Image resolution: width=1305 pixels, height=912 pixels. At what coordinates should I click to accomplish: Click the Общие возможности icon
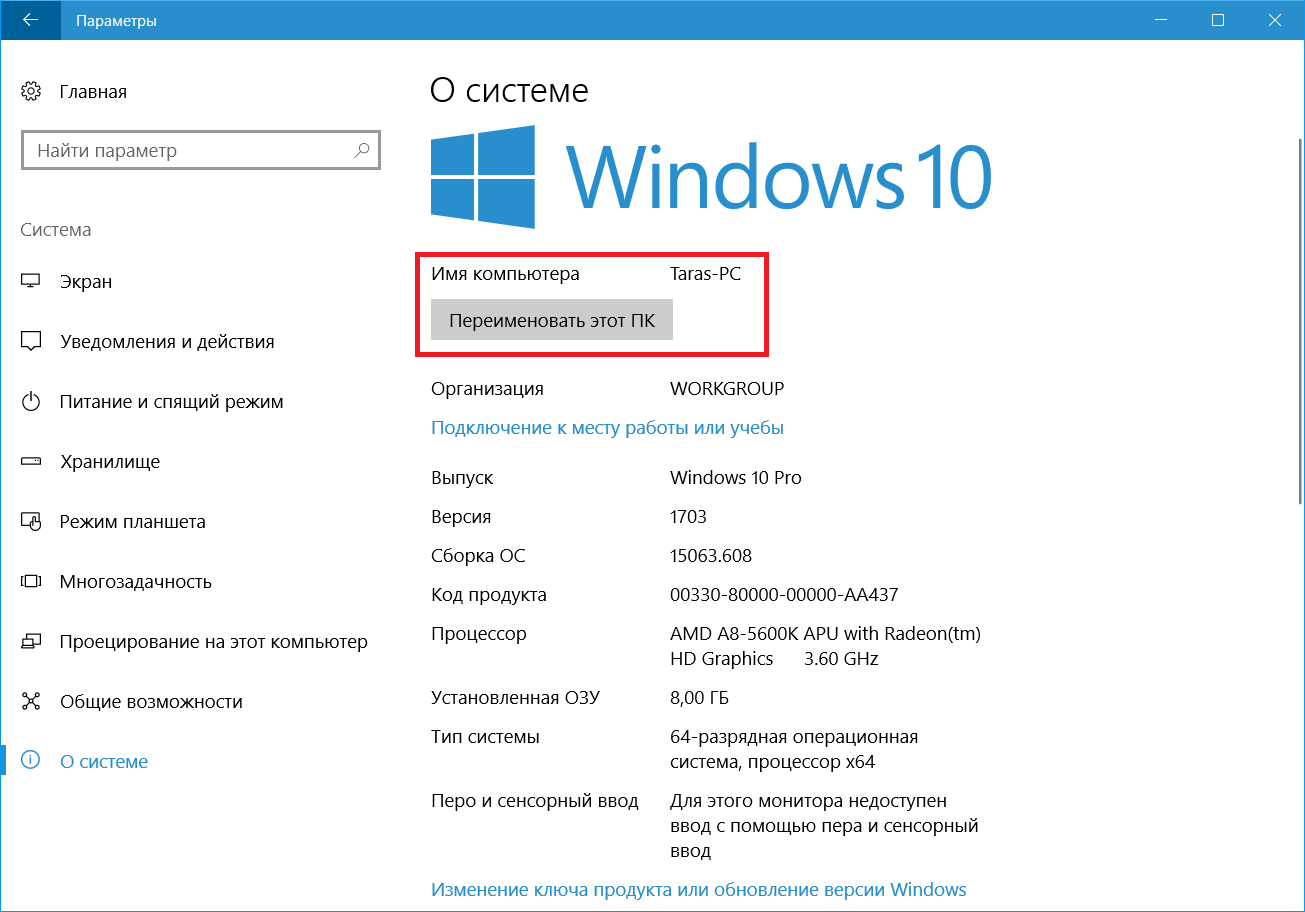tap(31, 702)
